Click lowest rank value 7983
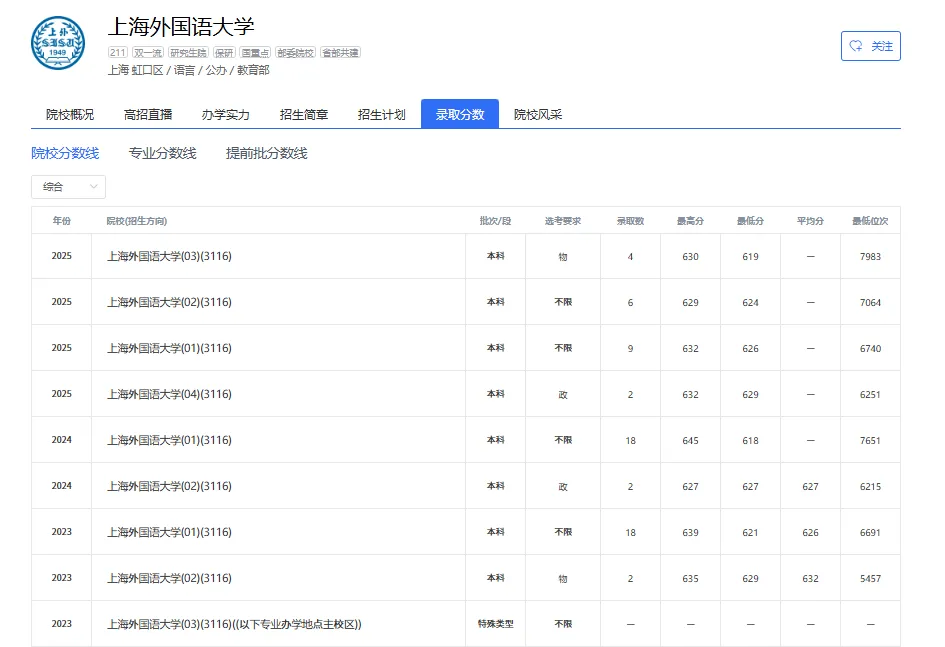This screenshot has width=945, height=647. [870, 257]
